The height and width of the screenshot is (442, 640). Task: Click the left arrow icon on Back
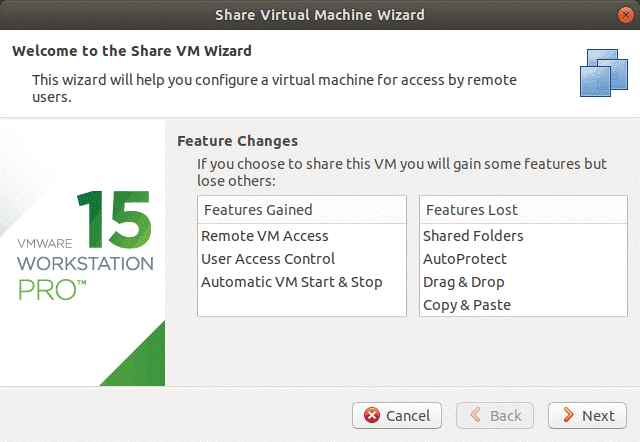point(475,415)
